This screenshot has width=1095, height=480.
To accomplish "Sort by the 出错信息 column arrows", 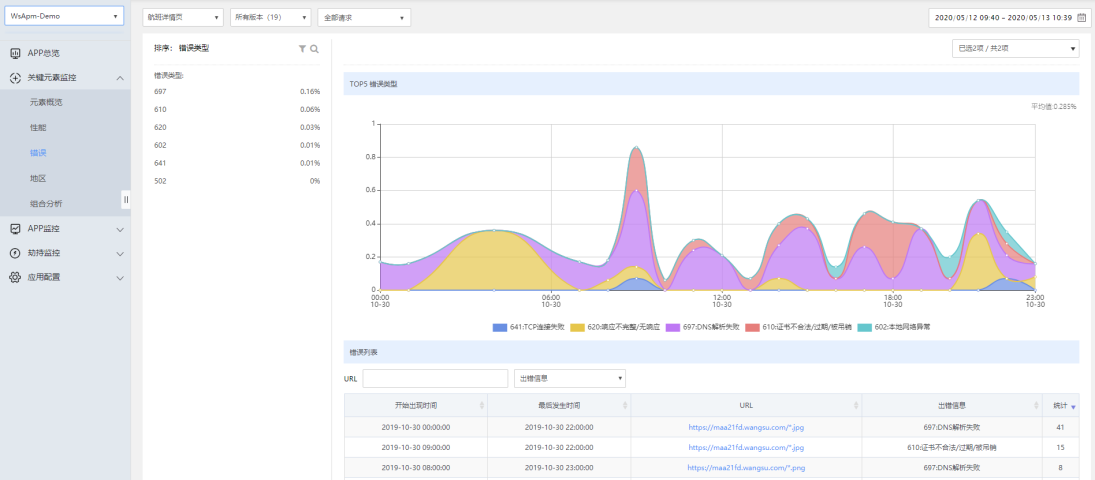I will (x=1036, y=406).
